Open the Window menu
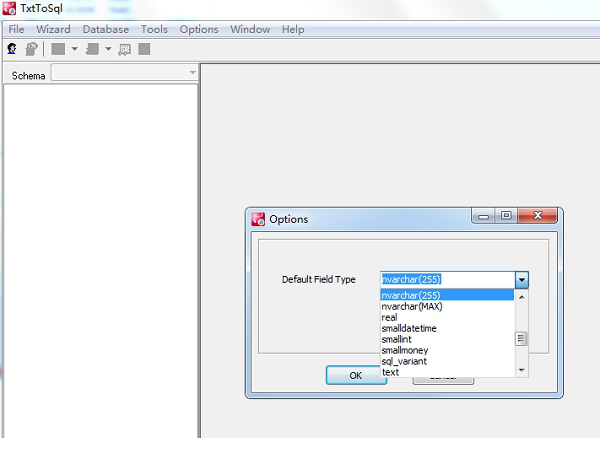The image size is (600, 455). [x=250, y=29]
